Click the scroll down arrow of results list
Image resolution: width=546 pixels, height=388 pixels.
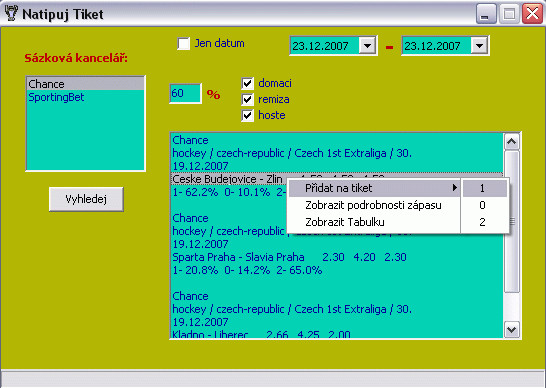click(512, 329)
